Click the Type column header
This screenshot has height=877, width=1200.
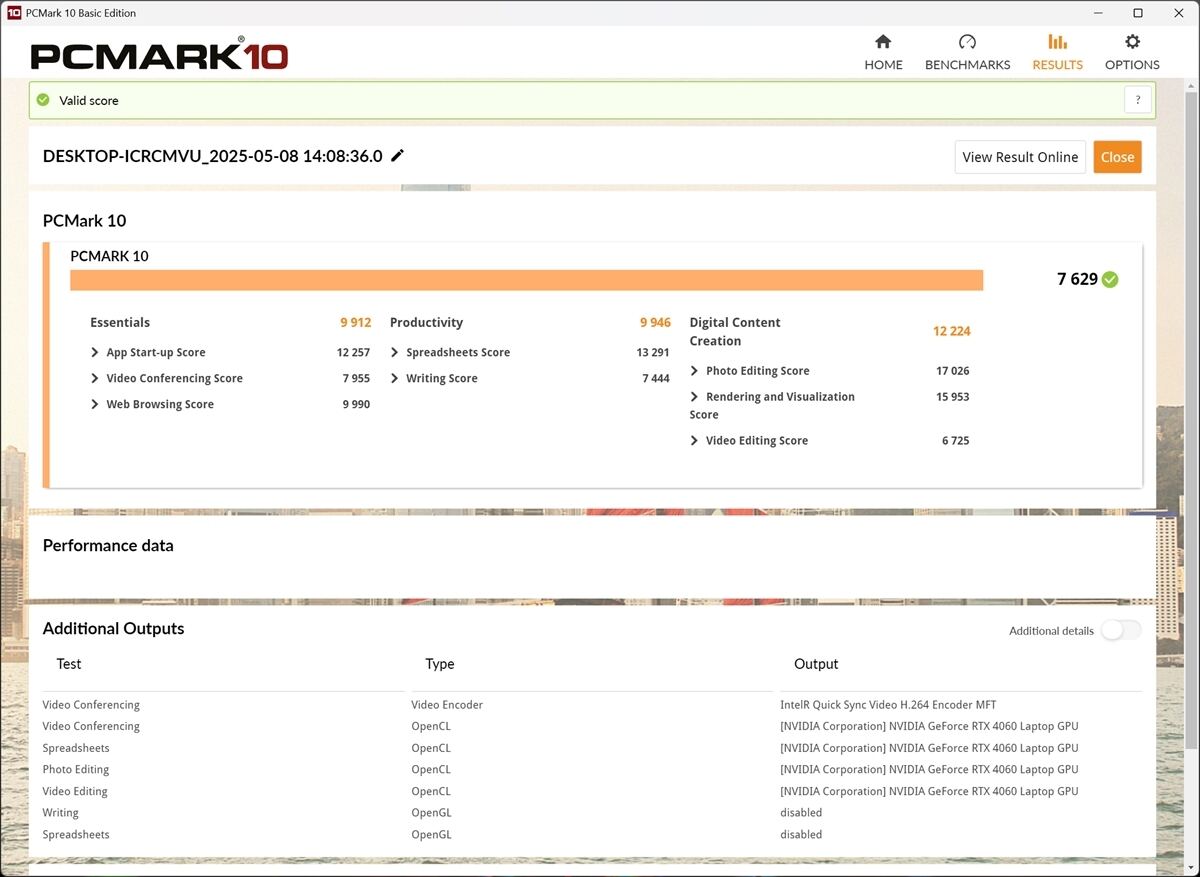pyautogui.click(x=440, y=664)
